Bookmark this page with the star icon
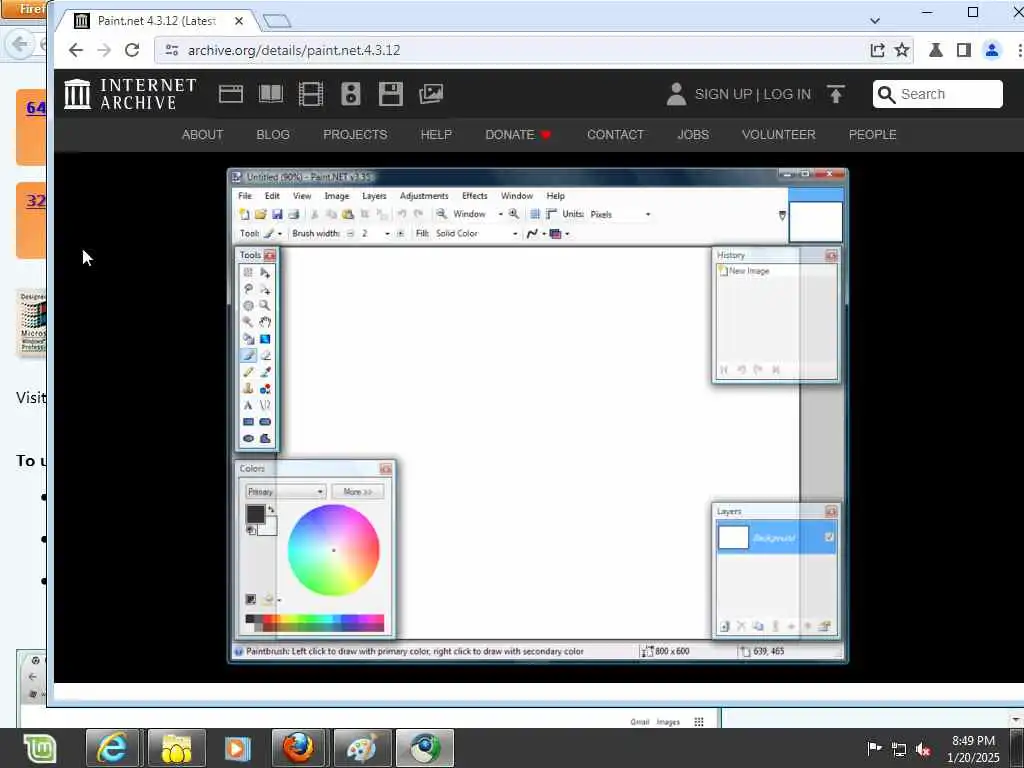This screenshot has width=1024, height=768. (x=902, y=50)
